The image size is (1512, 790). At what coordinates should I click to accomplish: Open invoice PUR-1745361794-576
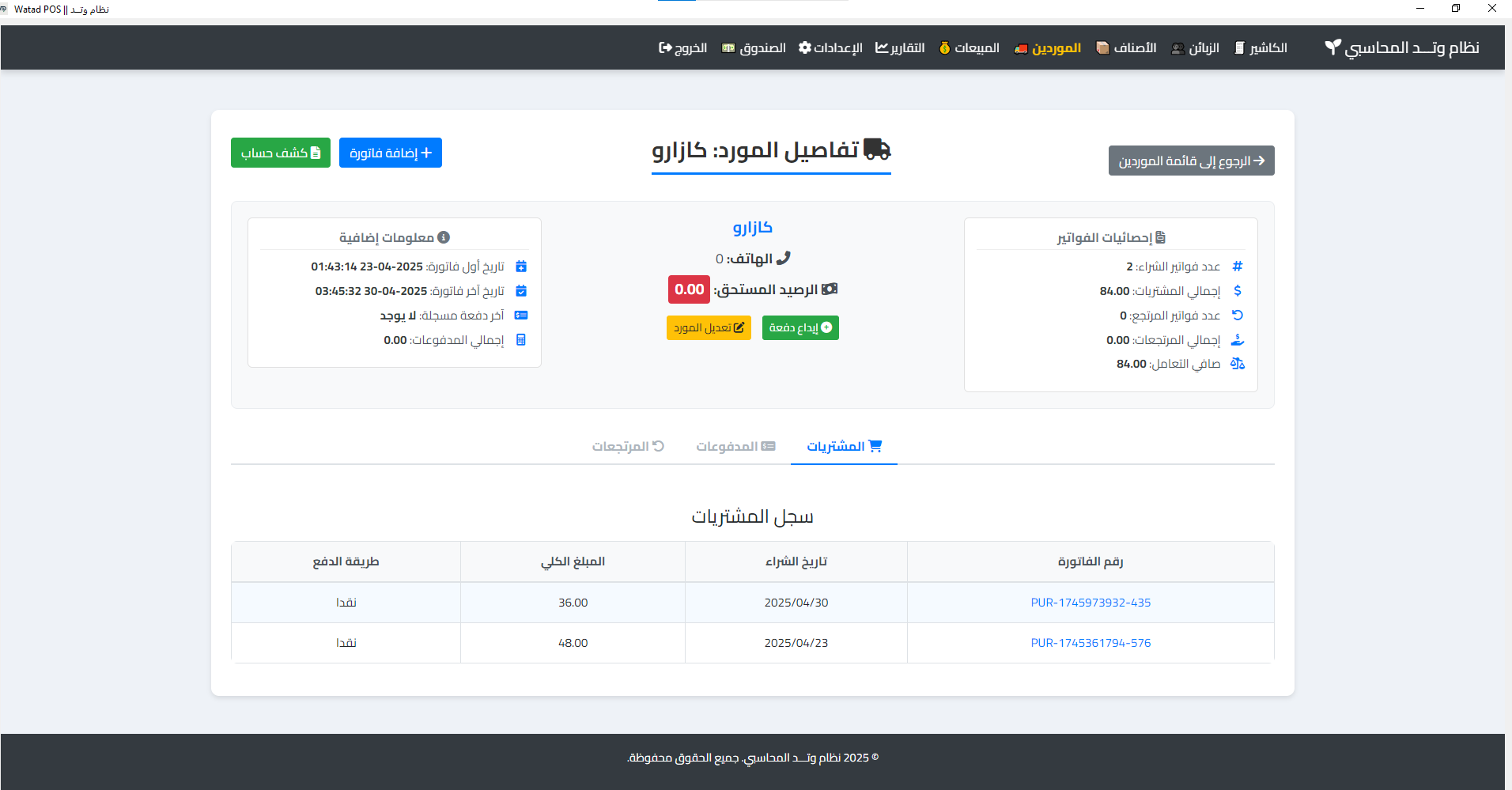point(1091,643)
